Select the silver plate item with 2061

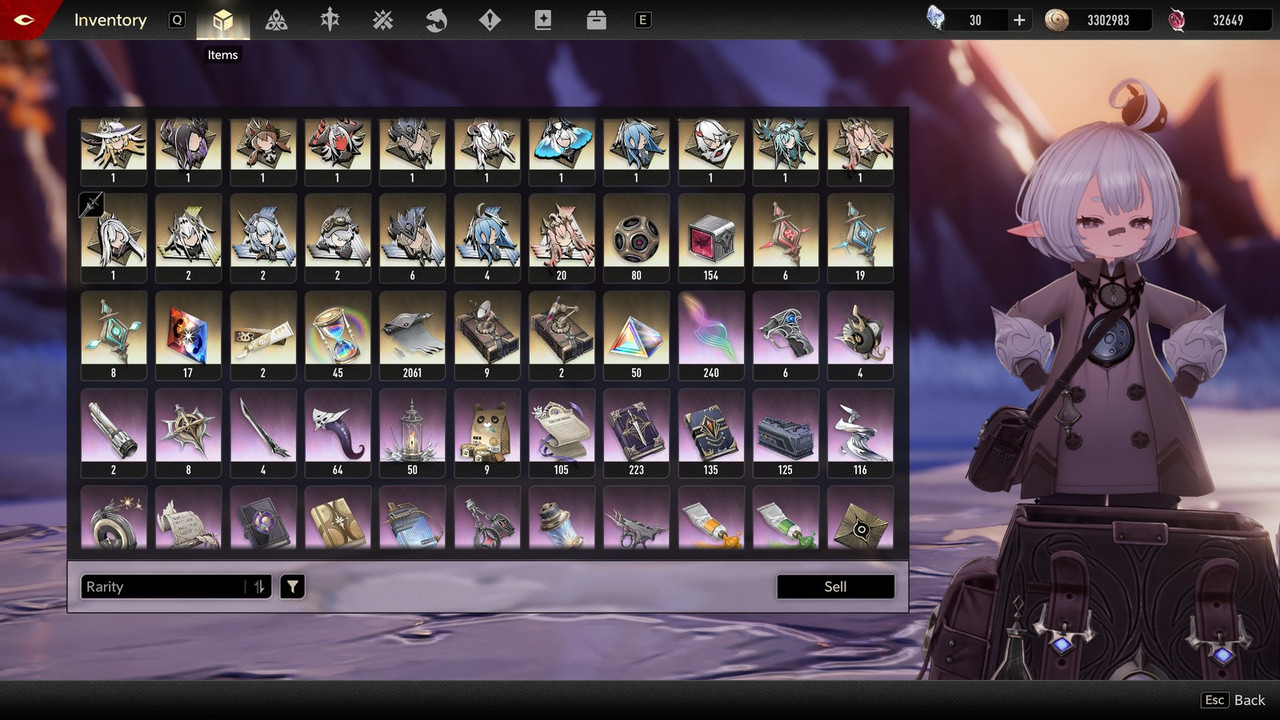click(412, 335)
